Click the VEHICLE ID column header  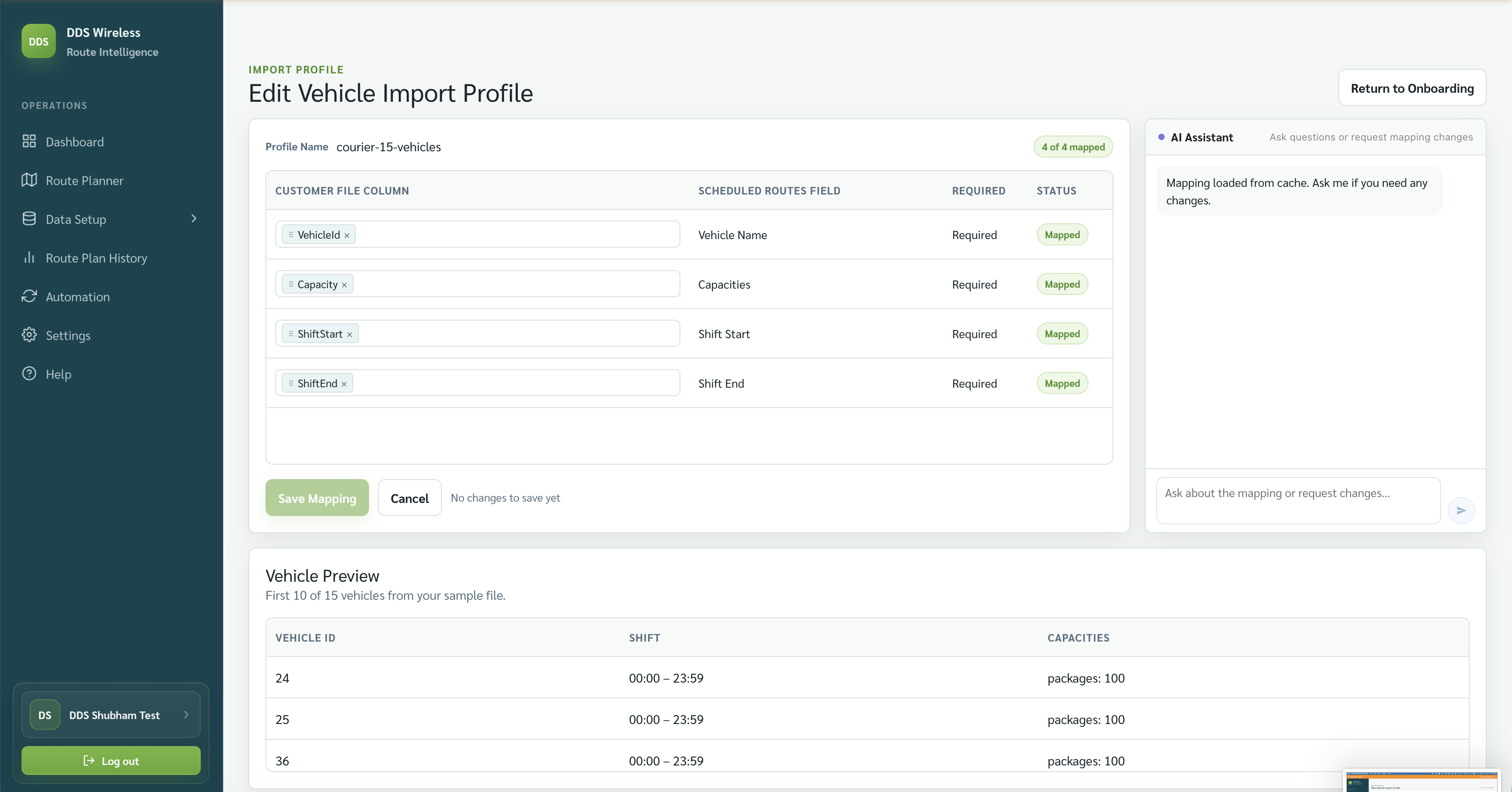click(x=305, y=638)
